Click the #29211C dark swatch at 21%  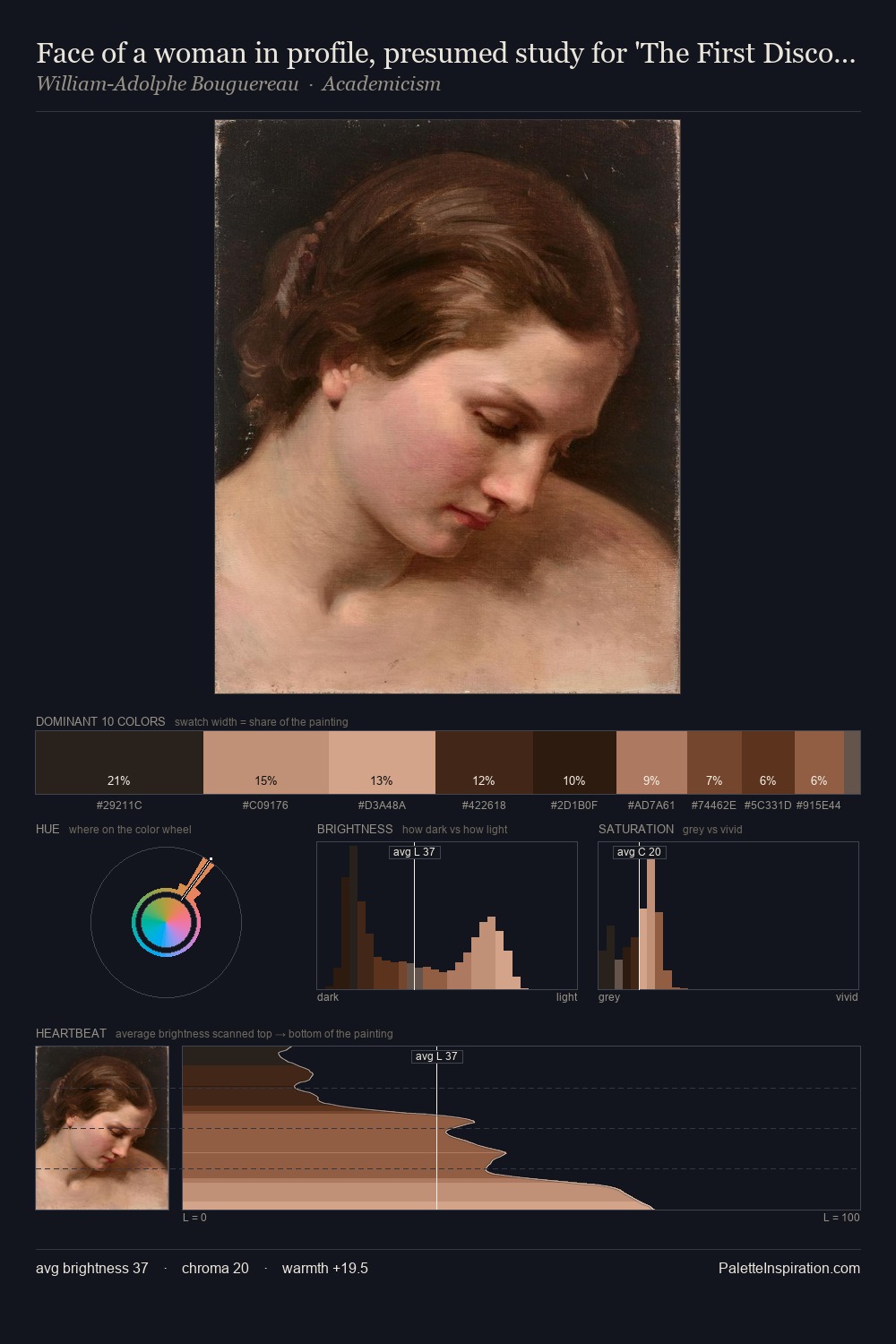119,762
